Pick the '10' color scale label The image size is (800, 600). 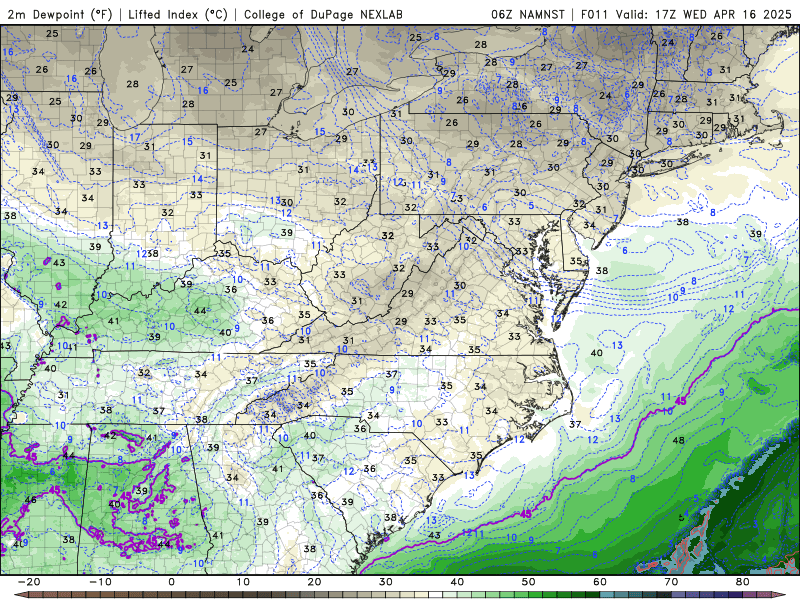coord(243,582)
